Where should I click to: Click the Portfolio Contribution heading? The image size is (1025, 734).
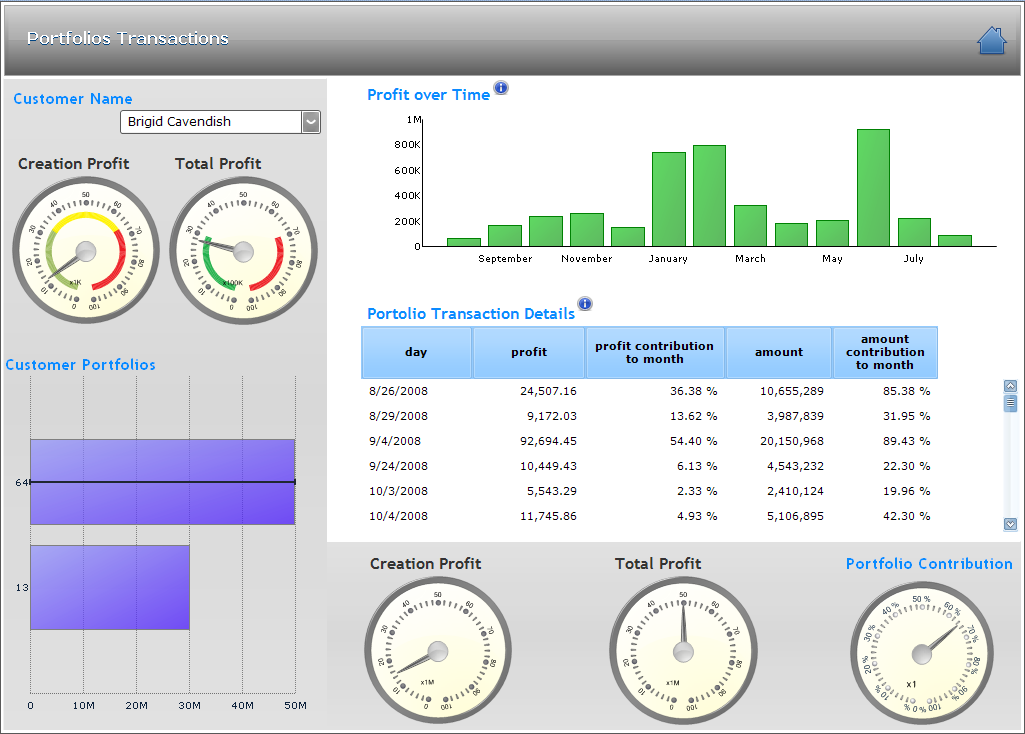click(x=929, y=564)
